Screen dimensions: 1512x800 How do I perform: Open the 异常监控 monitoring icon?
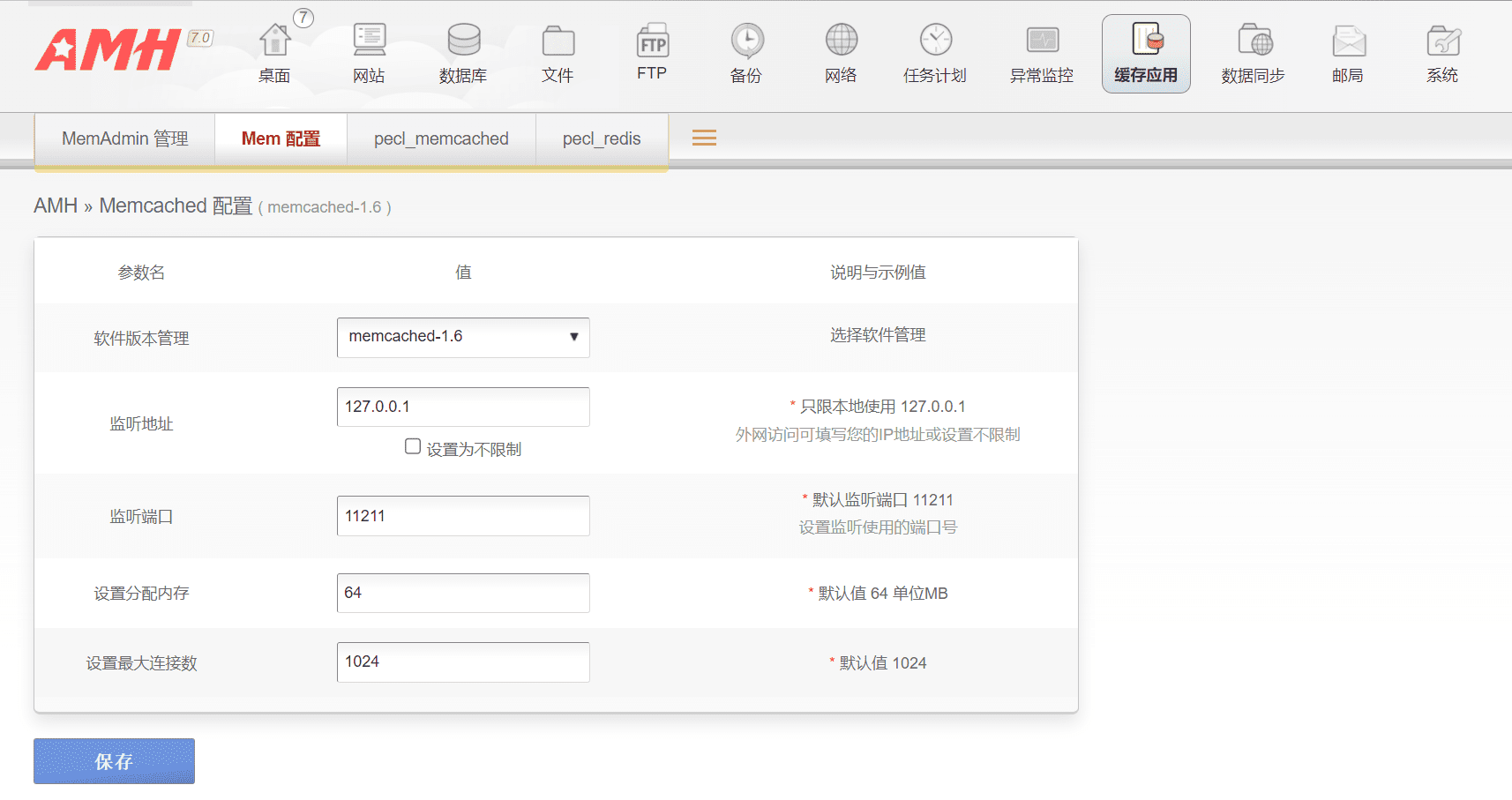click(x=1042, y=51)
